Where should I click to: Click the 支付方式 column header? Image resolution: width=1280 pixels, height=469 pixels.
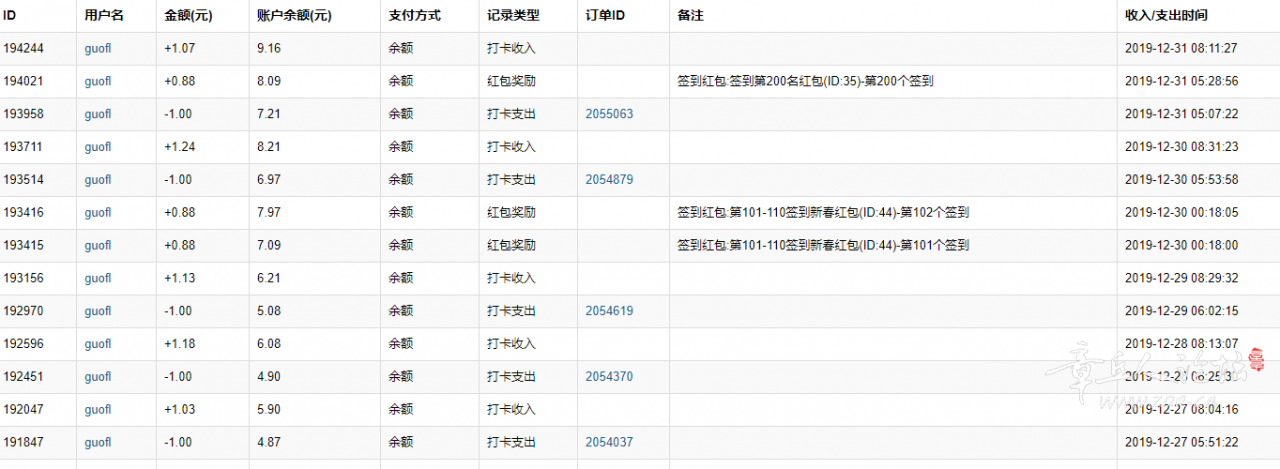[414, 16]
